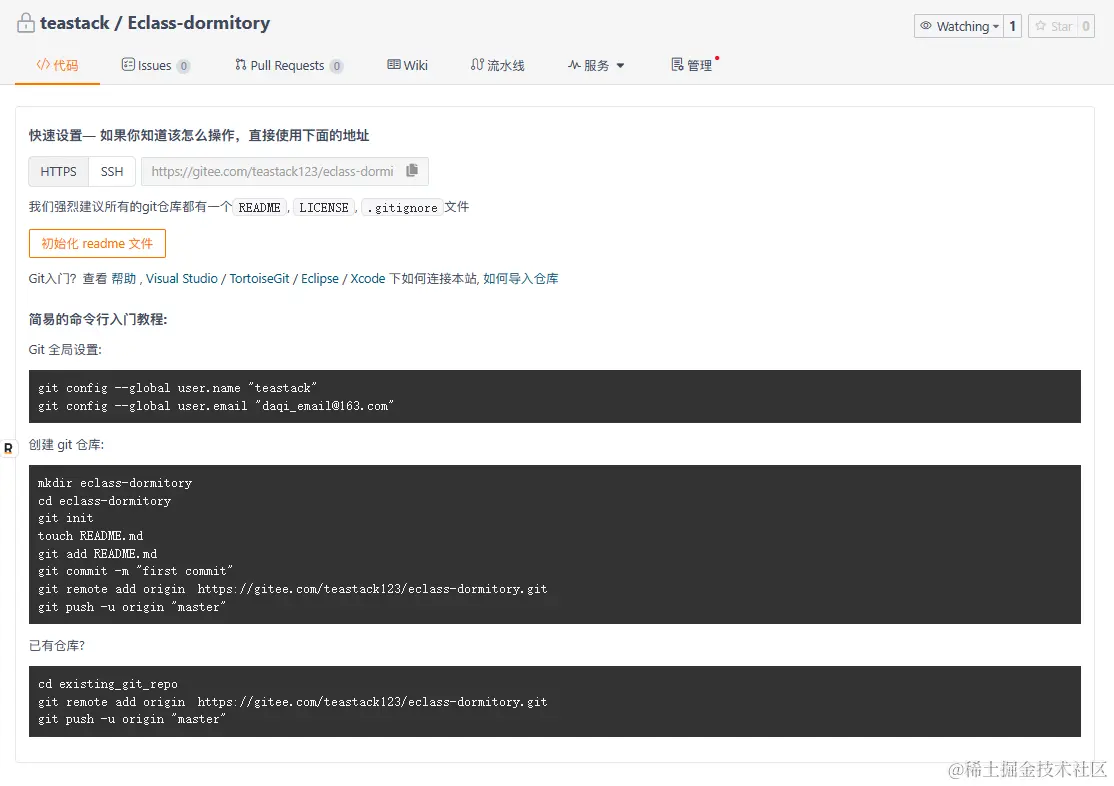
Task: Click the cd existing_git_repo command line
Action: click(x=108, y=684)
